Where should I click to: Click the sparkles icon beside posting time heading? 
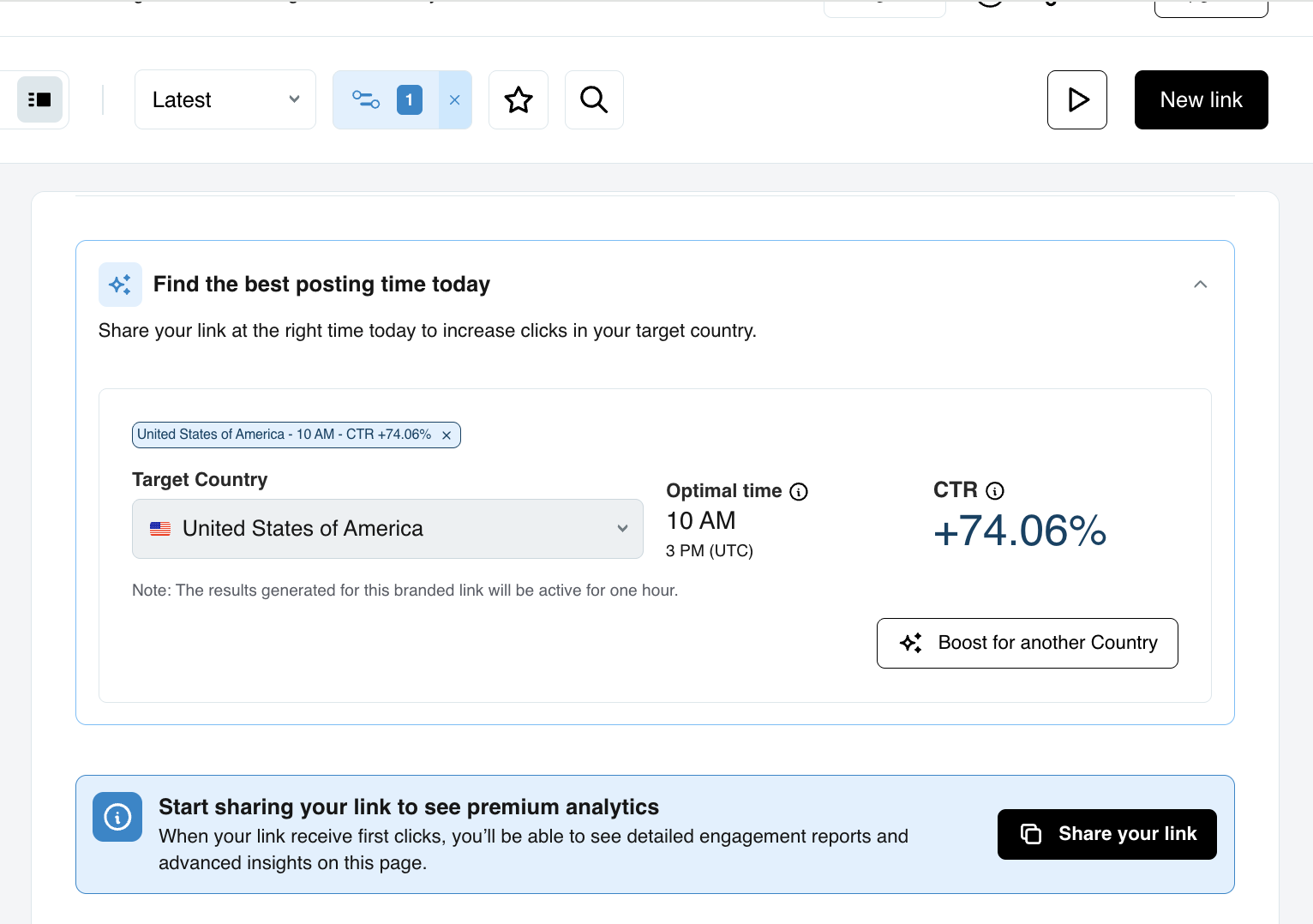120,284
